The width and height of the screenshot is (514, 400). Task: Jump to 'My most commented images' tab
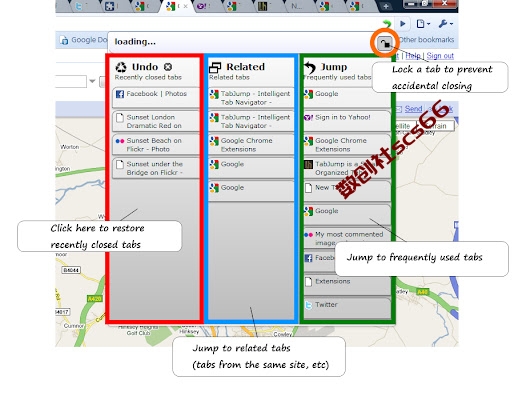347,238
